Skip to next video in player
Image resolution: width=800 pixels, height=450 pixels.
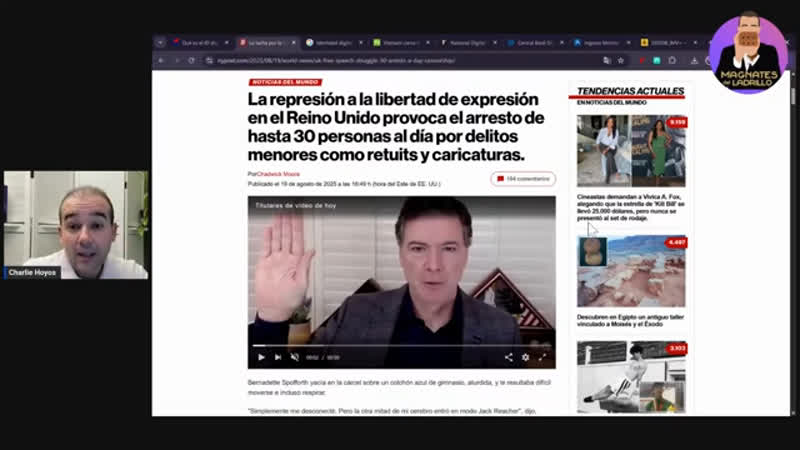tap(277, 357)
